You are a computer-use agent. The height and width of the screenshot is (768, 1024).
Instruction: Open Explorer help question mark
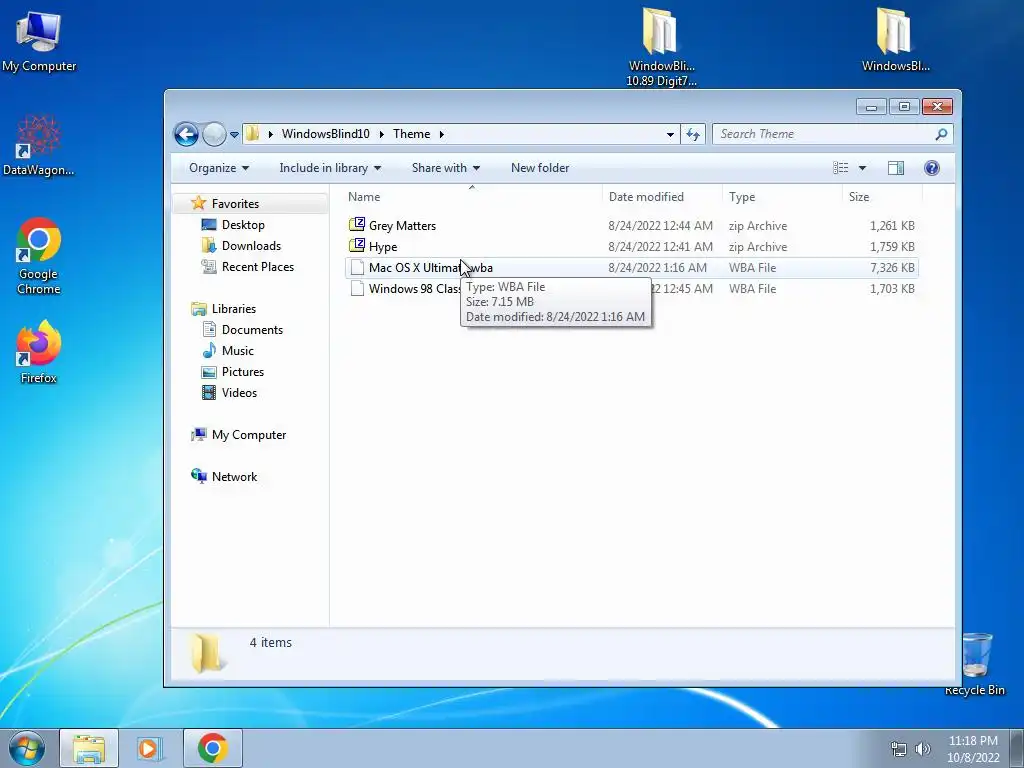(932, 168)
